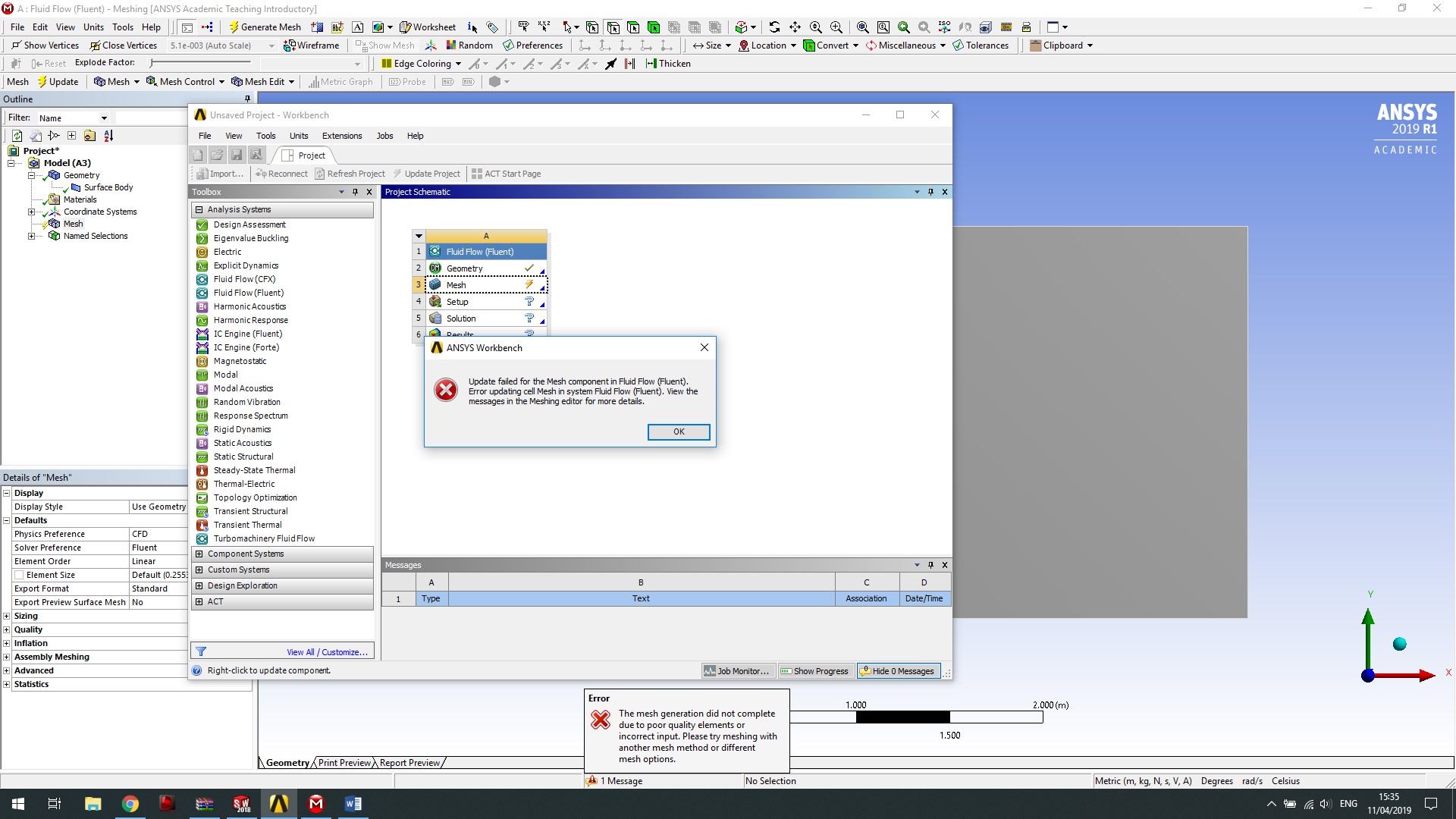Click the Physics Preference value CFD
Viewport: 1456px width, 819px height.
158,534
